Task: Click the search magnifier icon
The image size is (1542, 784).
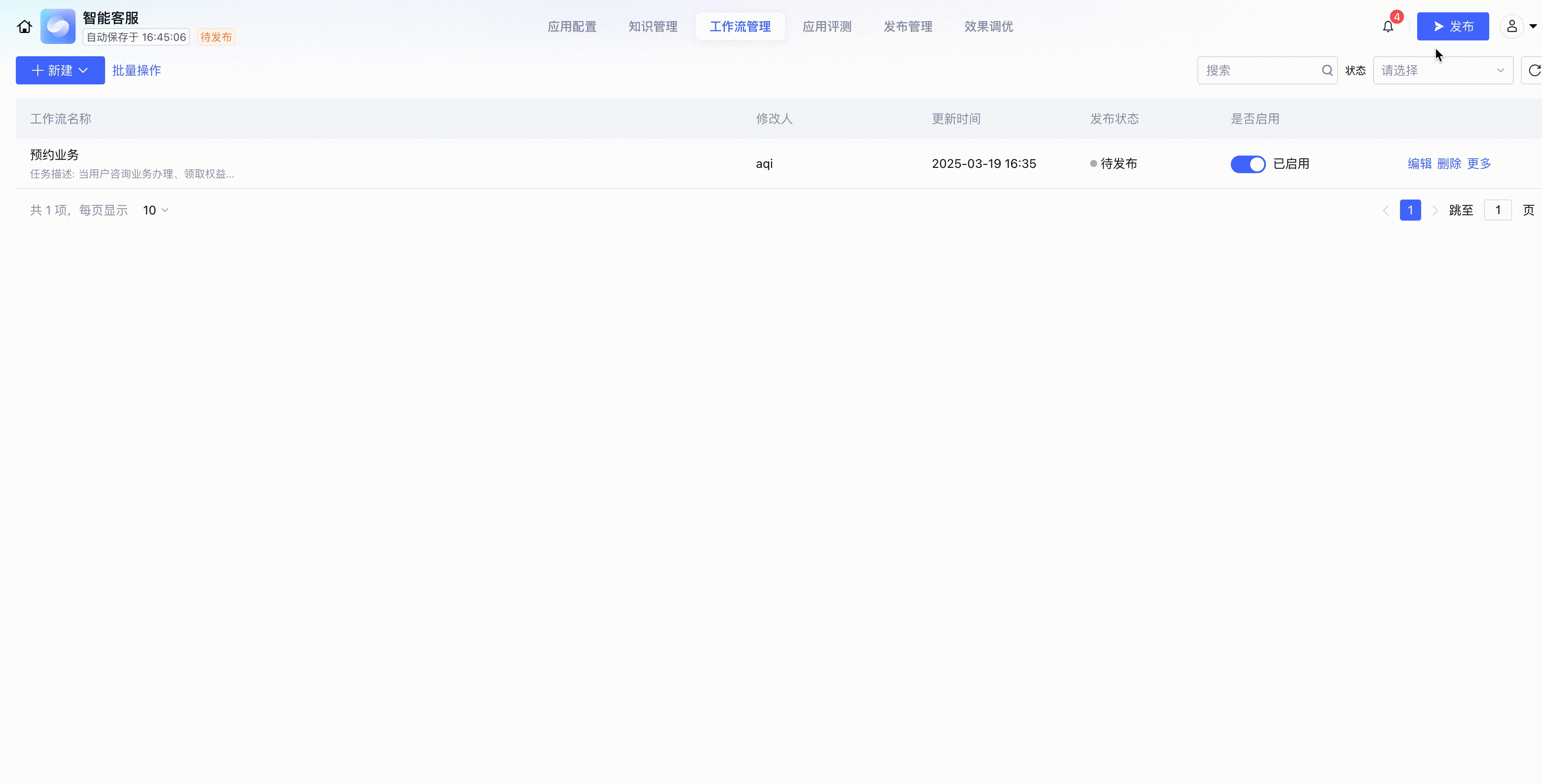Action: coord(1327,71)
